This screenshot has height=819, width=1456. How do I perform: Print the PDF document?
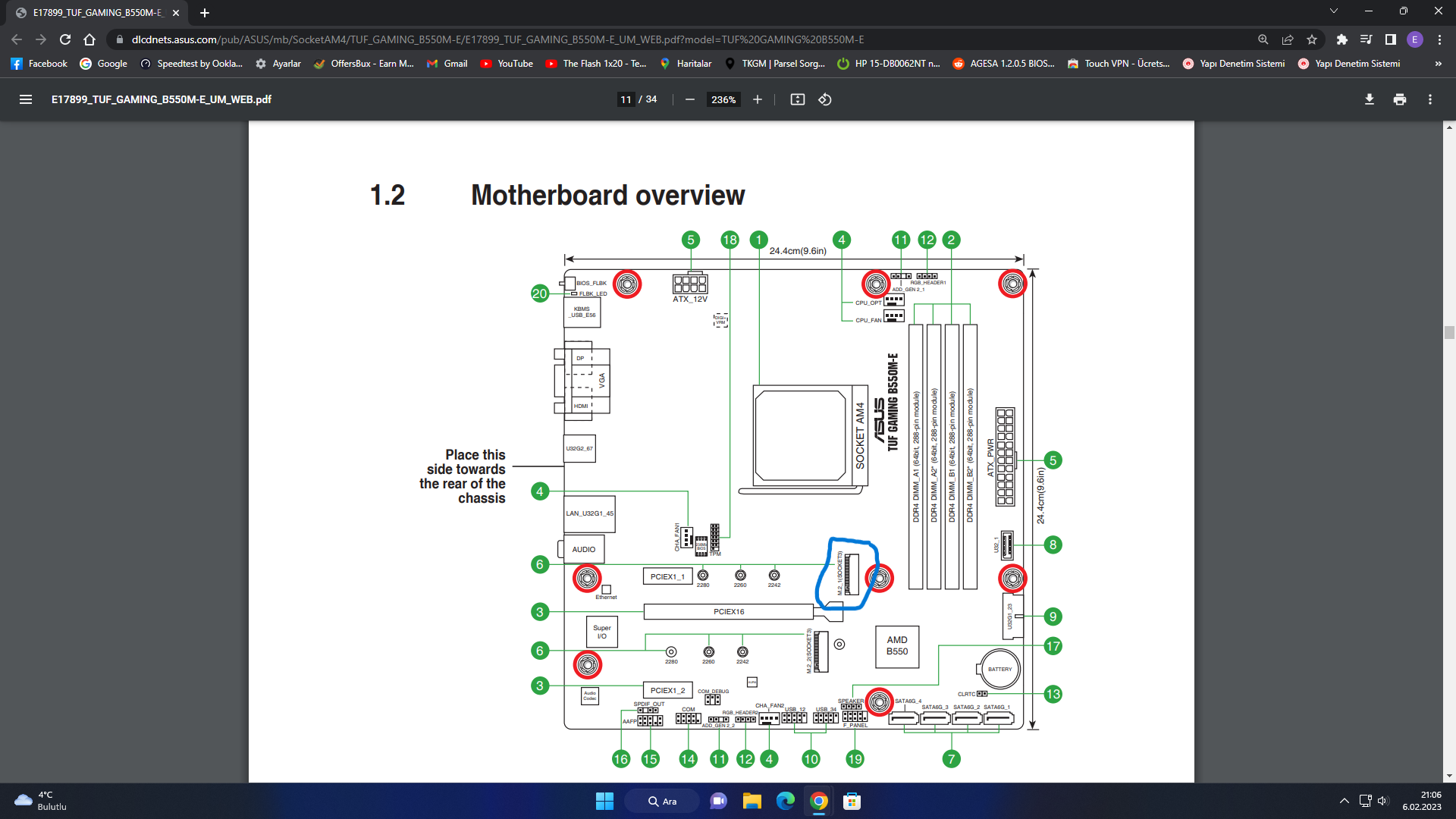1400,99
